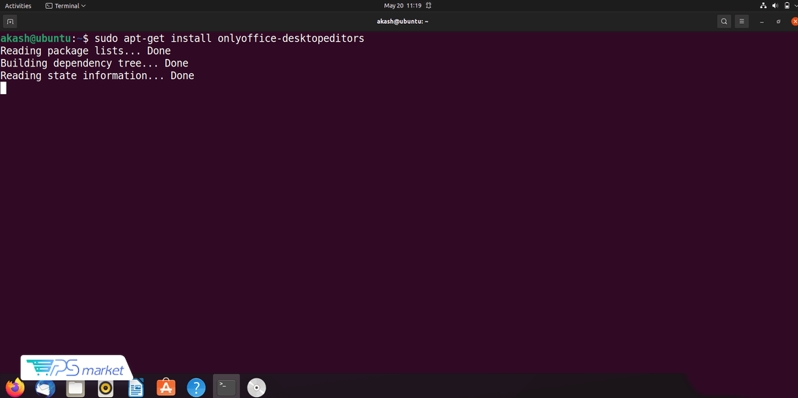This screenshot has width=798, height=398.
Task: Open a new terminal tab
Action: click(x=10, y=21)
